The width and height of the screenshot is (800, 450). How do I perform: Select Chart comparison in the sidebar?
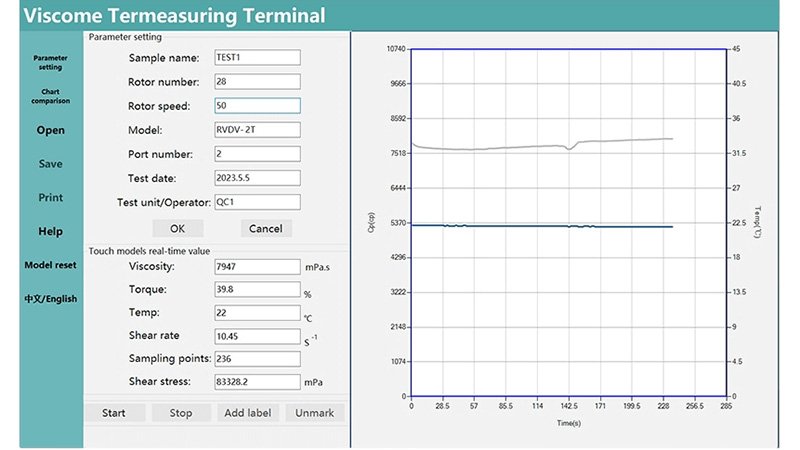pyautogui.click(x=50, y=96)
